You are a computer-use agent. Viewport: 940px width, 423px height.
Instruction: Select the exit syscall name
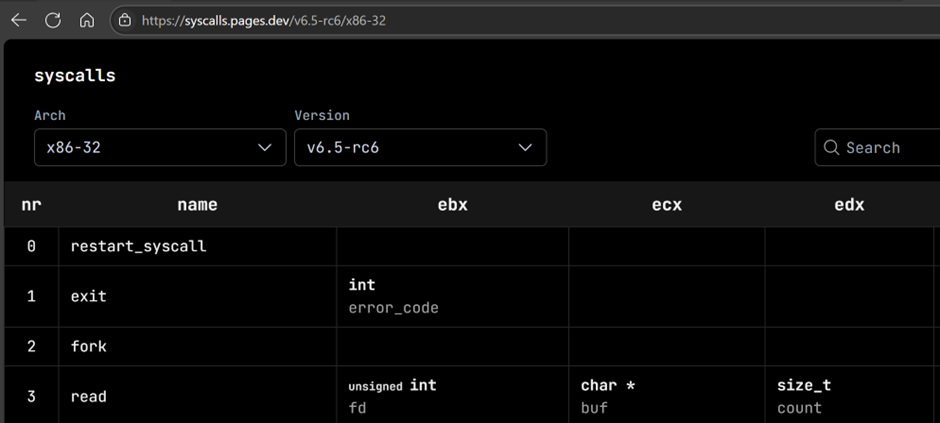88,296
